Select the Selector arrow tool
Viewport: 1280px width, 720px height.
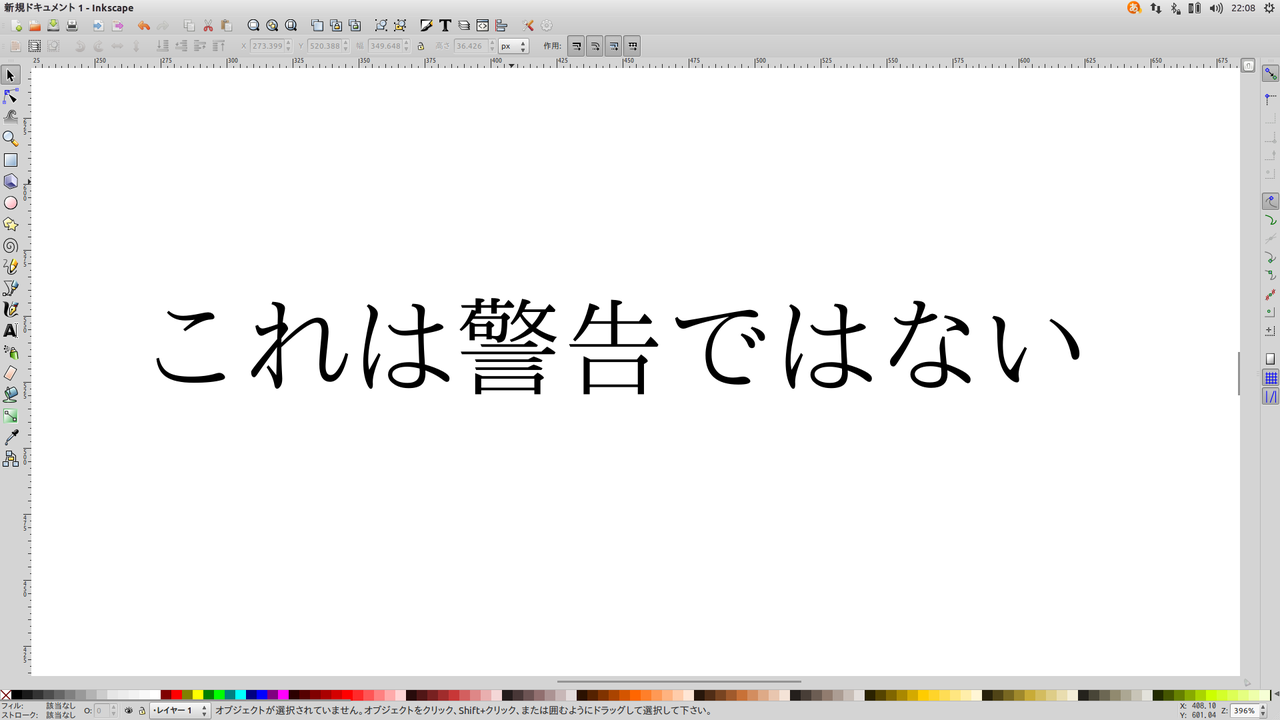point(10,75)
